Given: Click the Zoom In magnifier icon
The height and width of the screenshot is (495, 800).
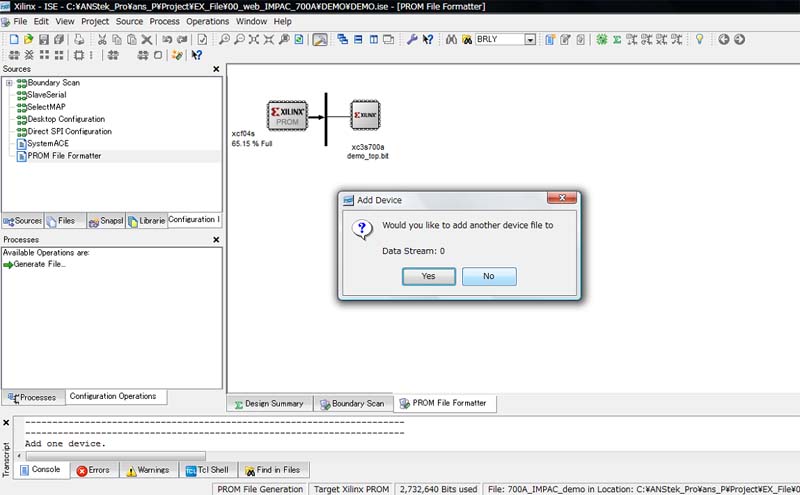Looking at the screenshot, I should tap(224, 39).
